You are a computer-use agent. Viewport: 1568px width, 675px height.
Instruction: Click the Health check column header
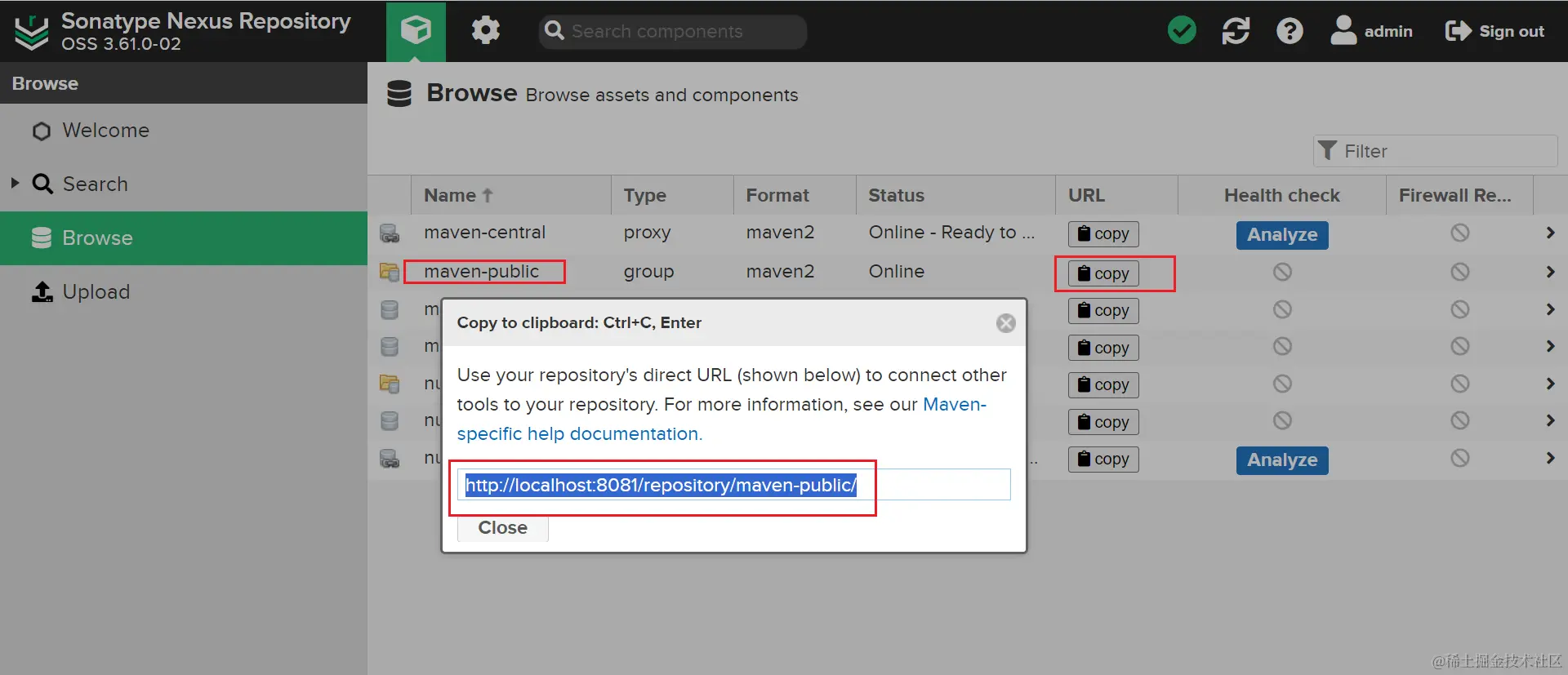1281,196
